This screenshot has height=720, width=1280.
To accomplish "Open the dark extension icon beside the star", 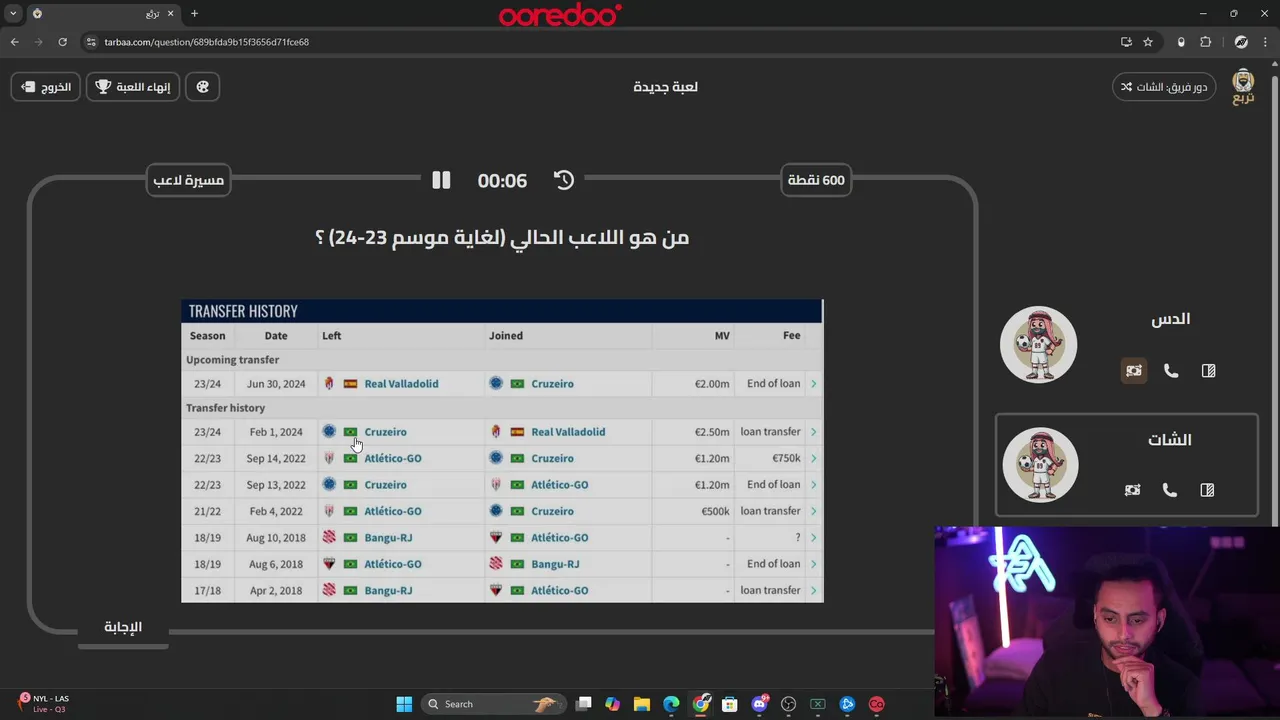I will pyautogui.click(x=1181, y=42).
